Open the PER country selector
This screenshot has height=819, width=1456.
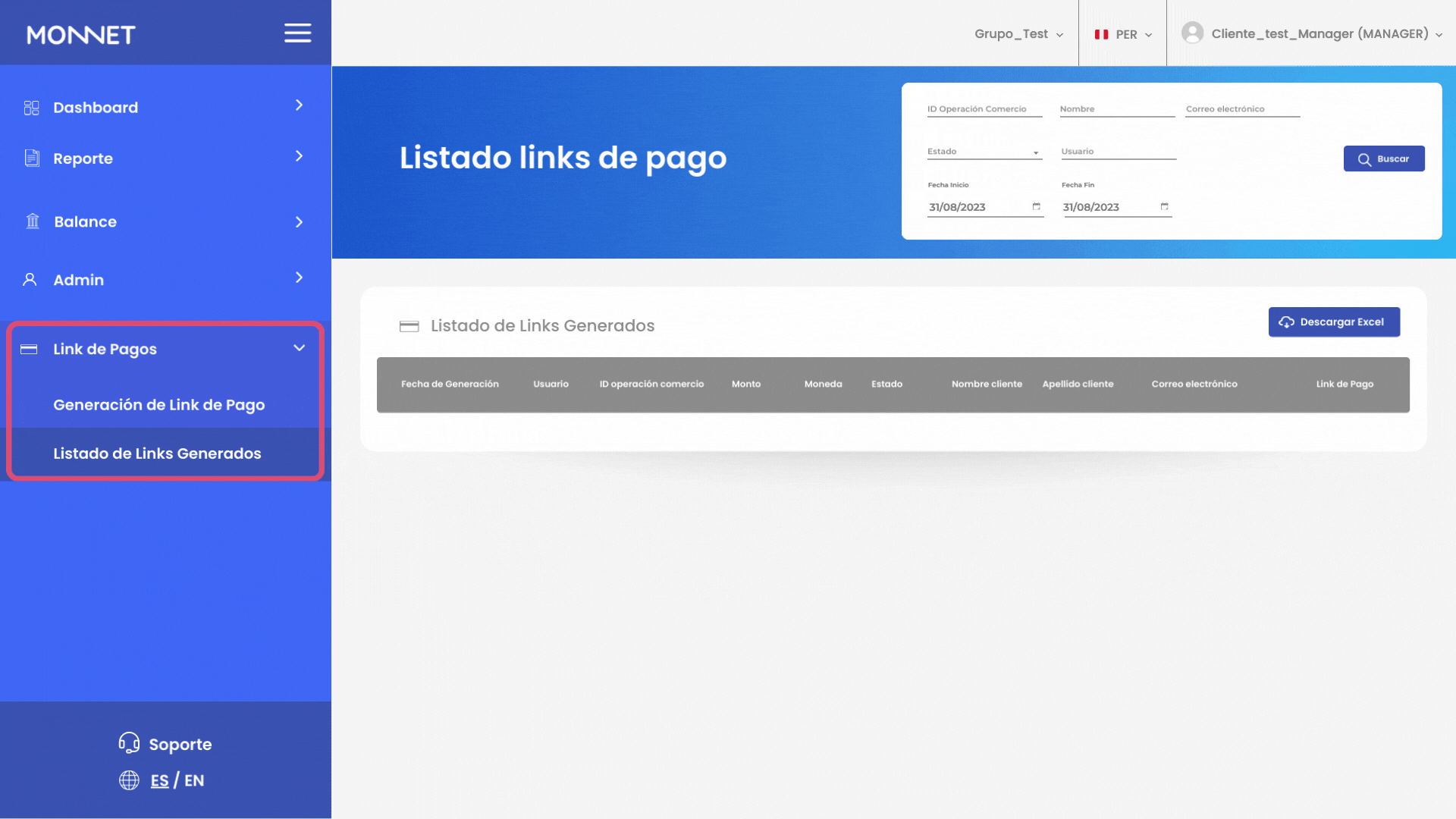[x=1123, y=34]
